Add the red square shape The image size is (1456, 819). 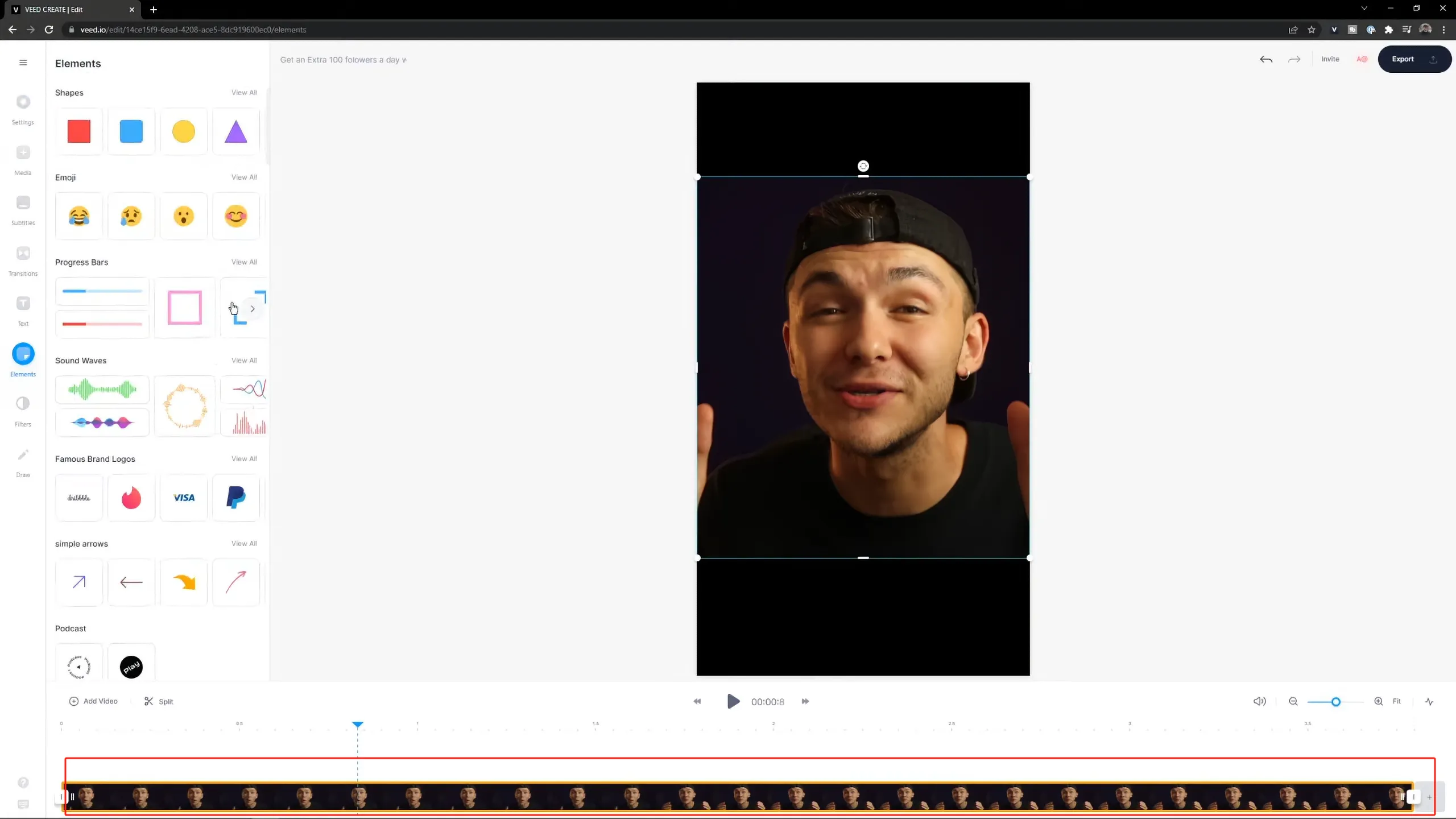(x=79, y=131)
